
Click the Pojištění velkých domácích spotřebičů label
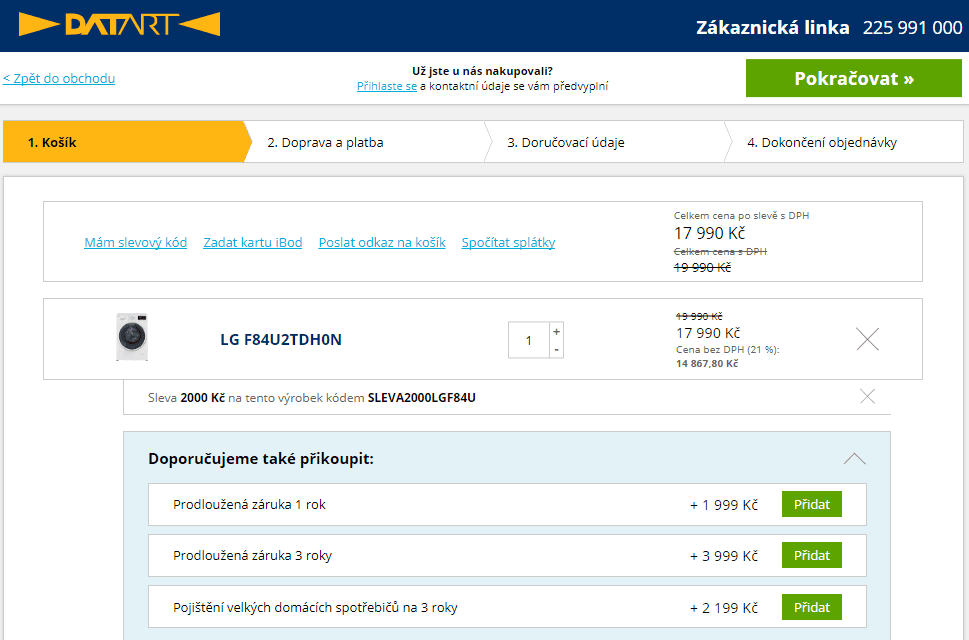point(315,607)
